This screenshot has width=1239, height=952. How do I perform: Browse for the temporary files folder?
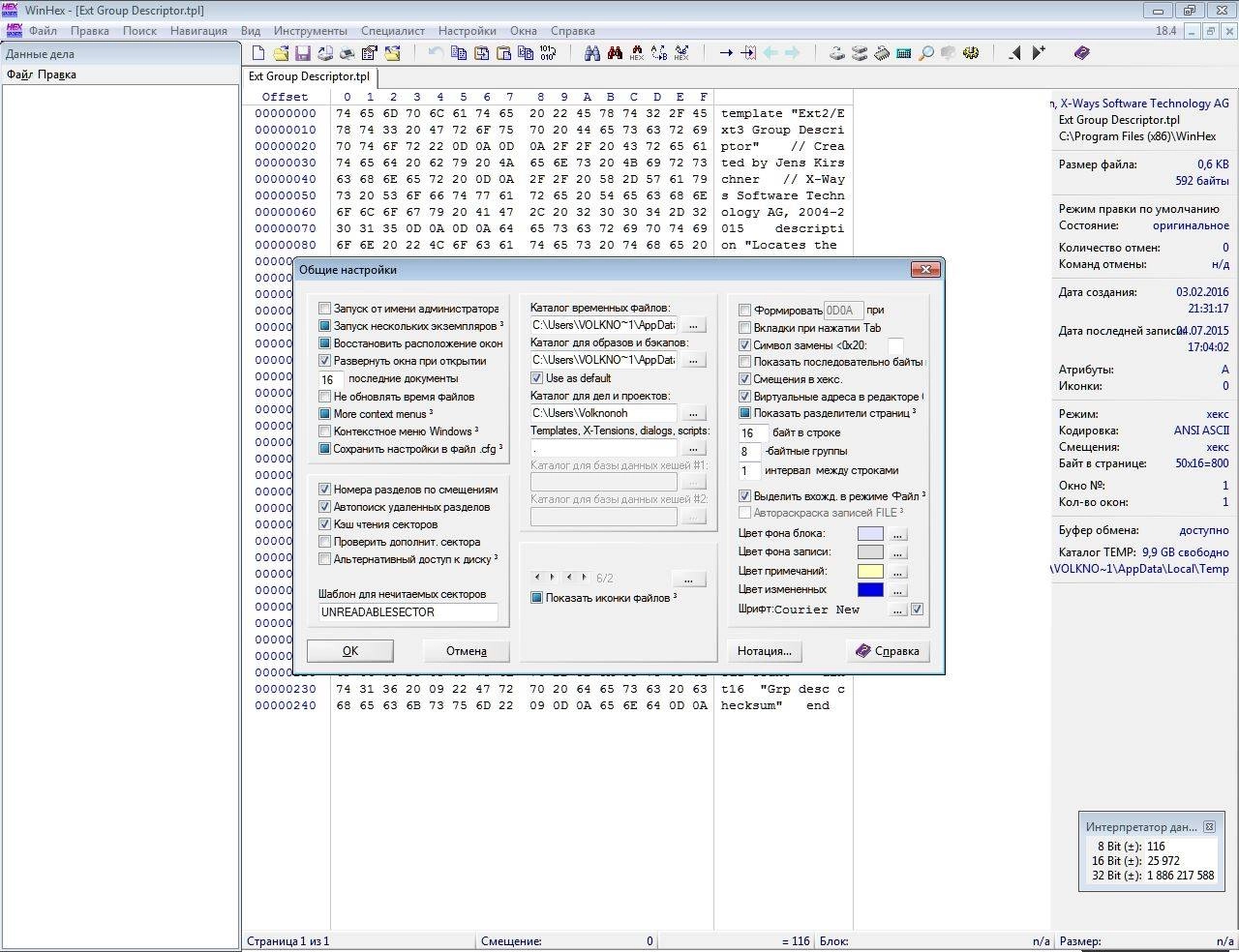[693, 326]
